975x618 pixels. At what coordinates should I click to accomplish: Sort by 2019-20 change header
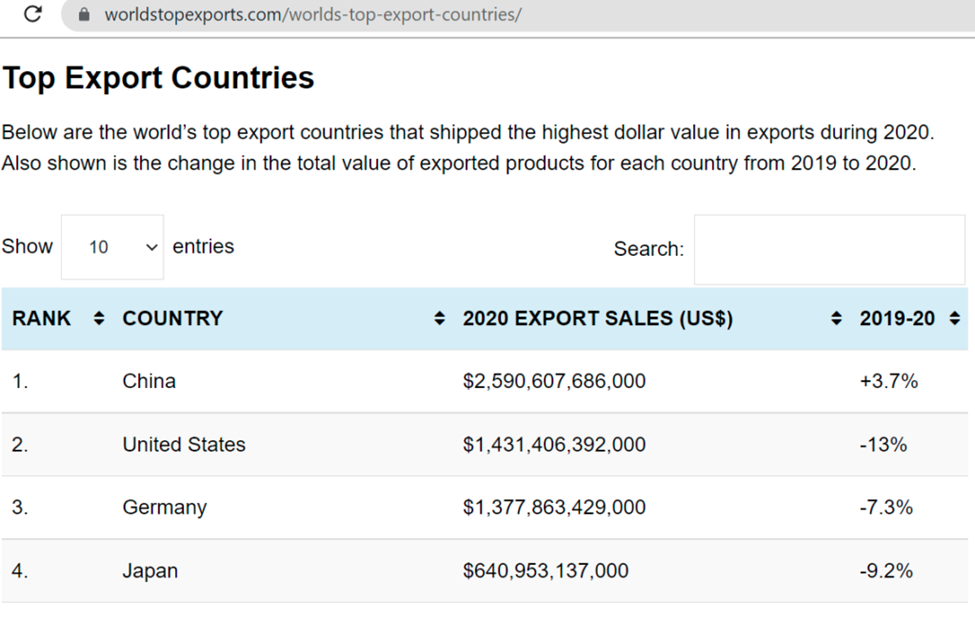(x=897, y=319)
